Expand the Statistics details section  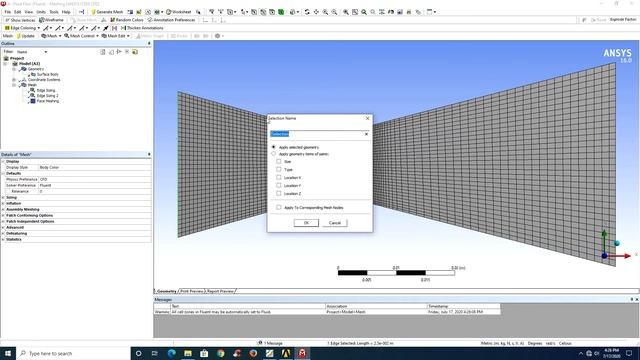(3, 240)
